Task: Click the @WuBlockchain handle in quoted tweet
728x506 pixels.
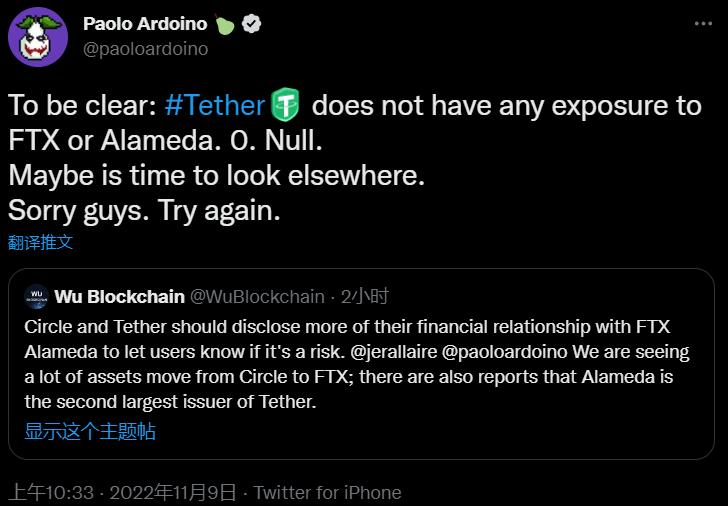Action: (257, 297)
